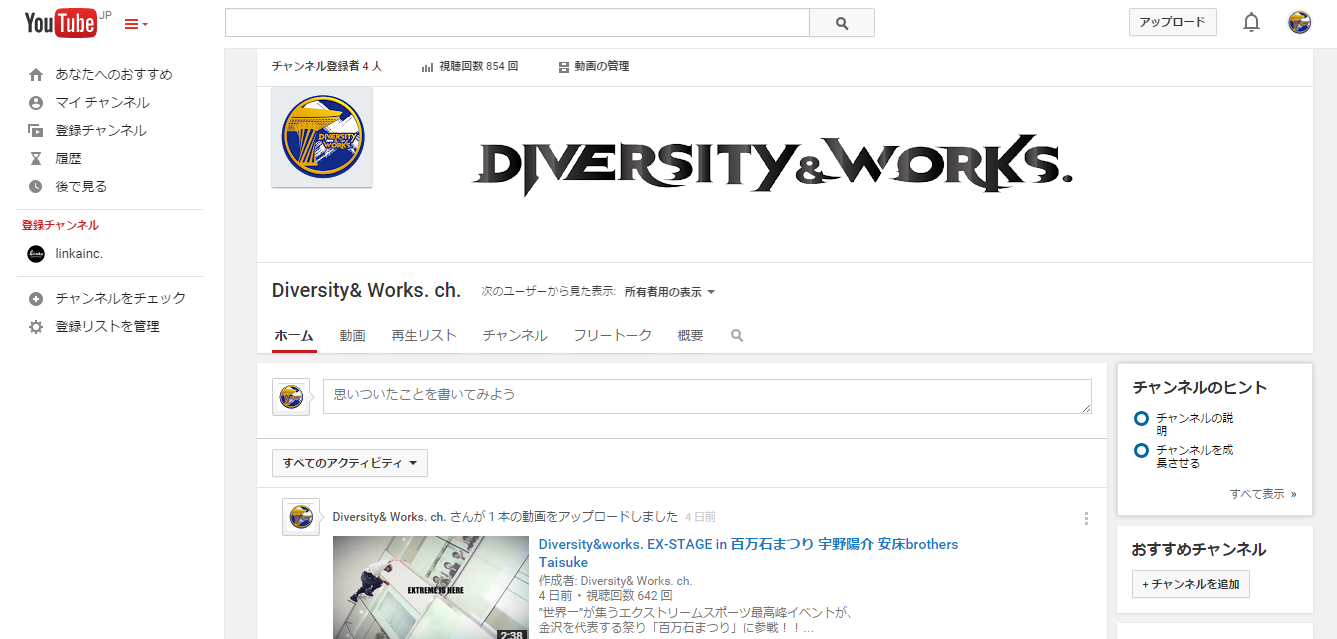1337x639 pixels.
Task: Click the channel profile picture on the banner
Action: coord(322,137)
